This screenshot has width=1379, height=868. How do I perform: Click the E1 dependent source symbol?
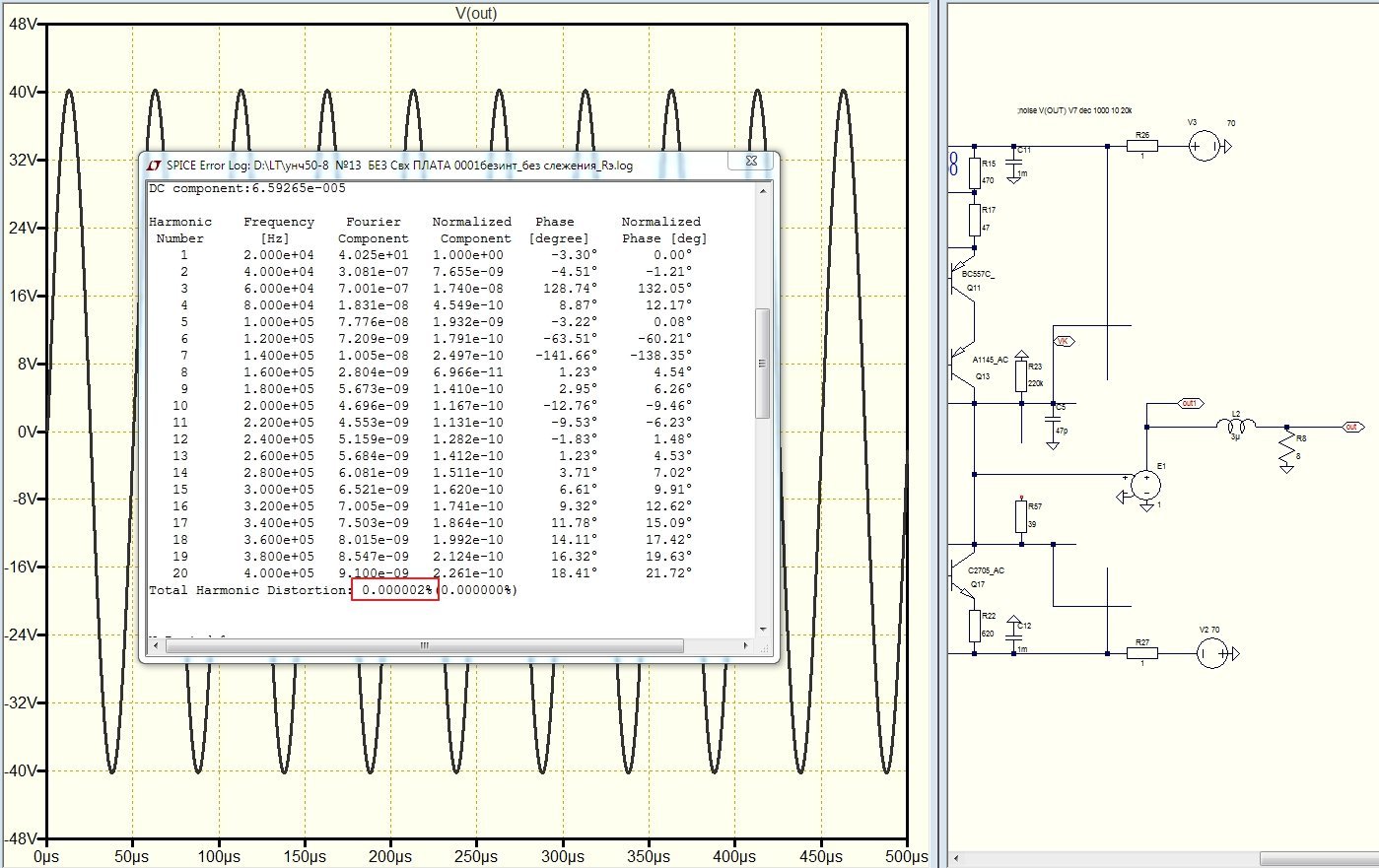coord(1145,484)
